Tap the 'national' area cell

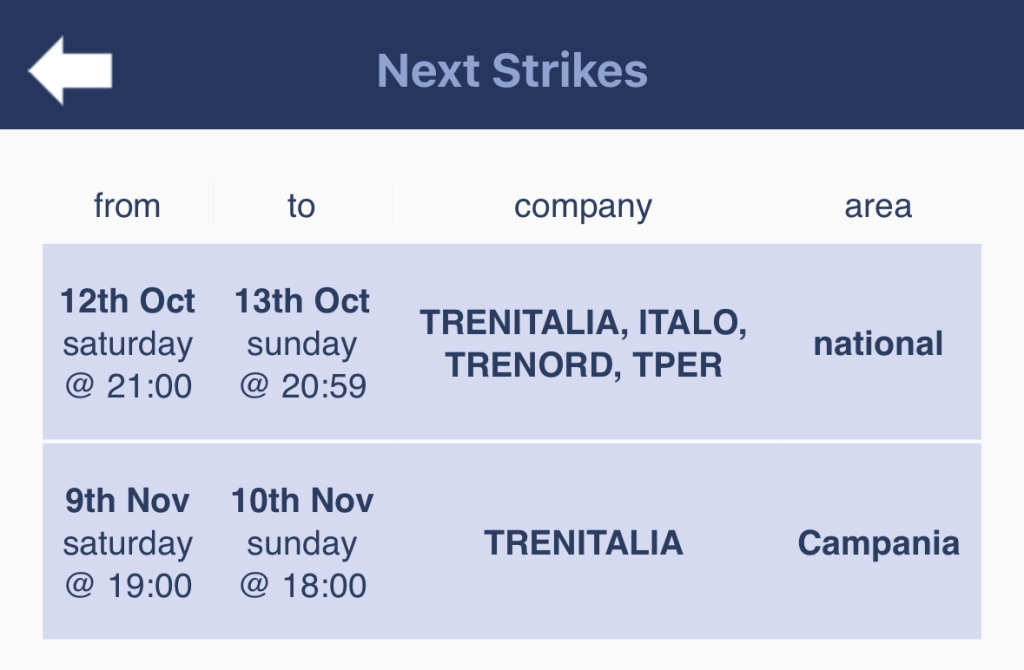tap(878, 343)
